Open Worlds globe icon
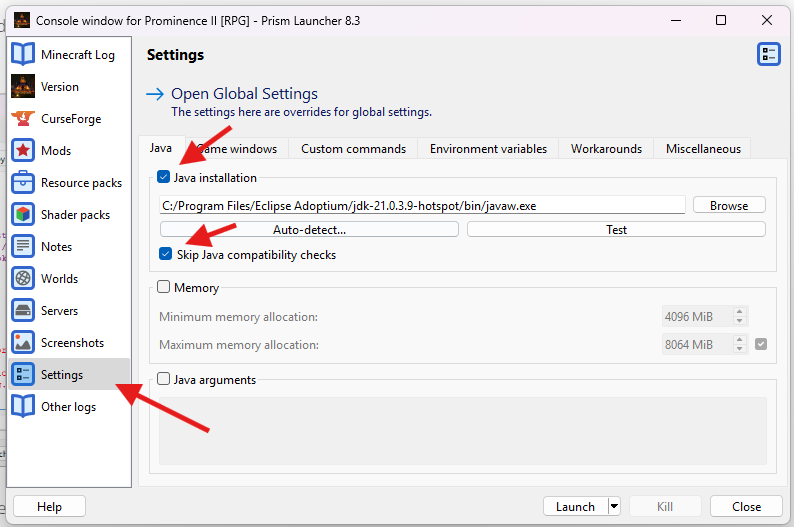The width and height of the screenshot is (794, 527). point(23,278)
